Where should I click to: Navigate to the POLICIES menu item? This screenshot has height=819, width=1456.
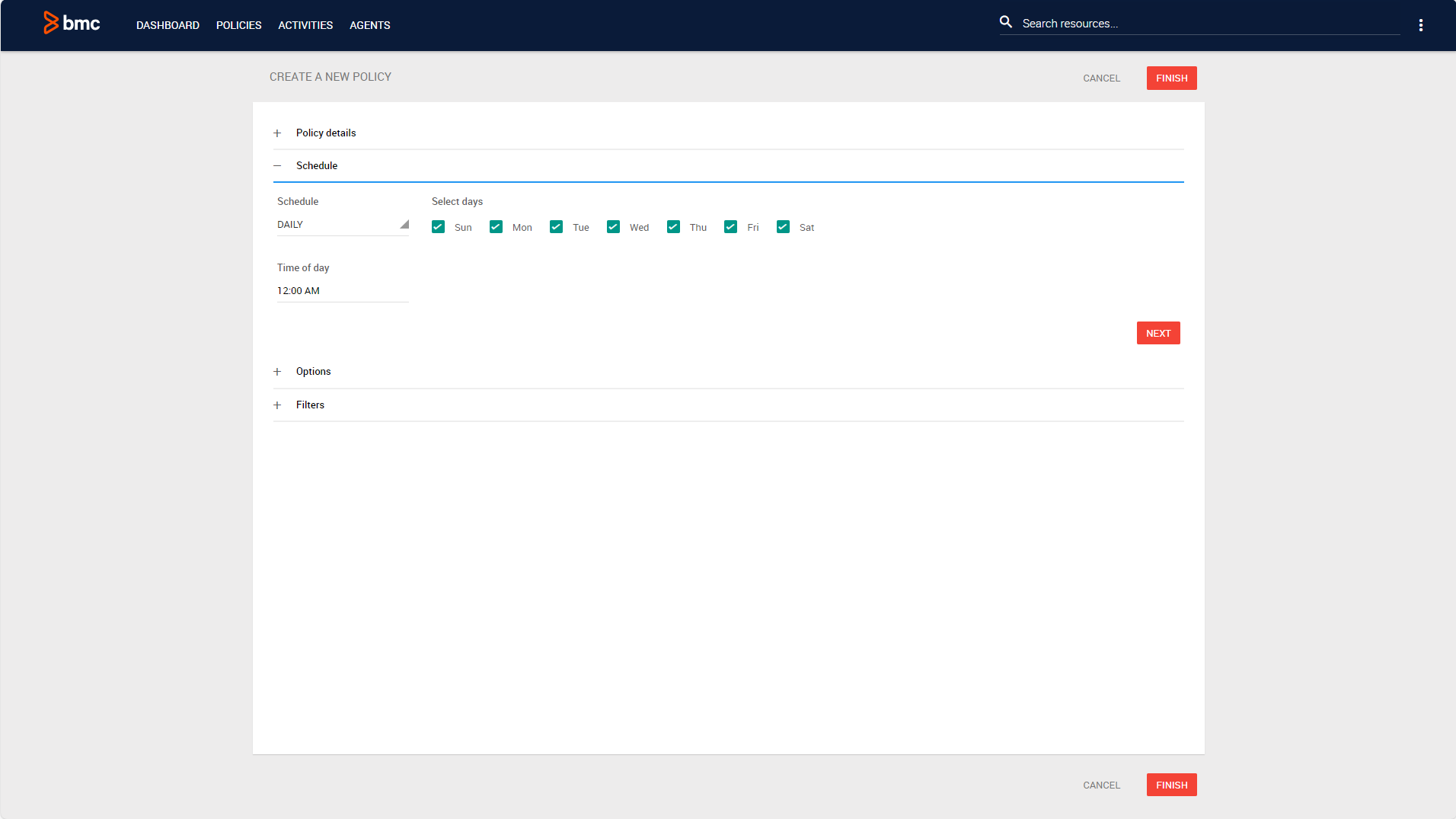[238, 25]
